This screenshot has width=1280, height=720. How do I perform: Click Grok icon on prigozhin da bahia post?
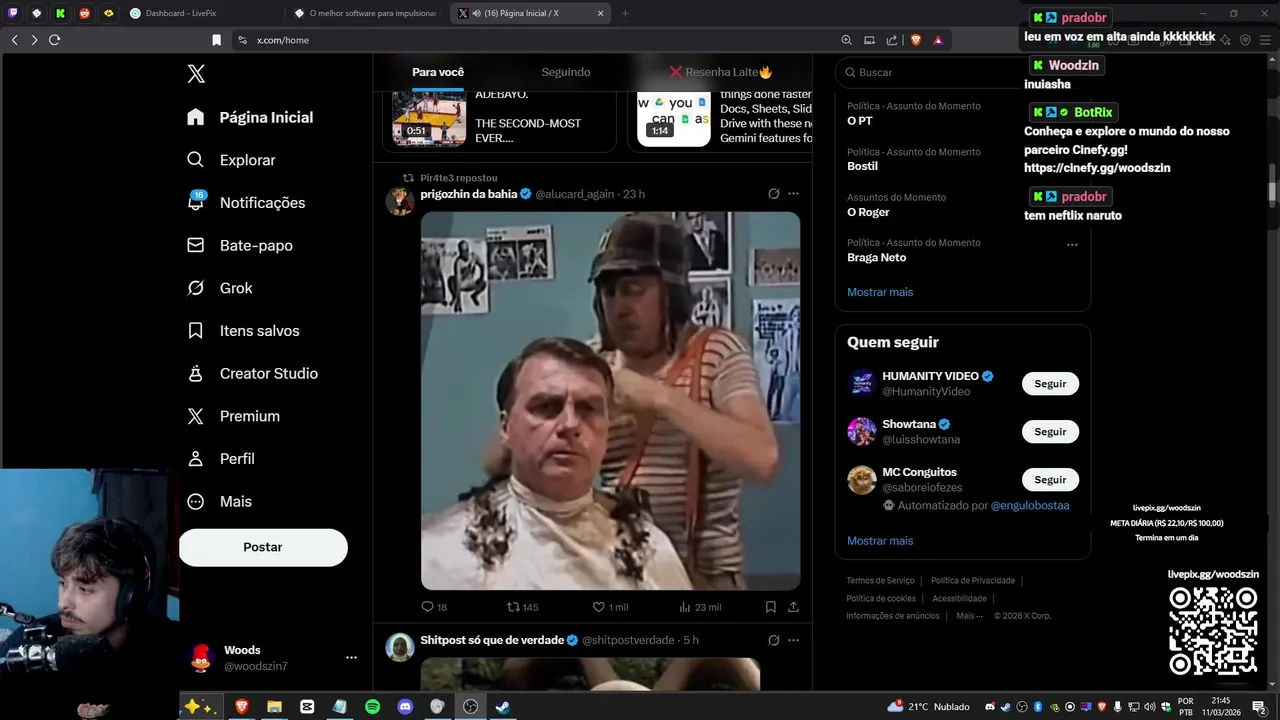(x=773, y=194)
